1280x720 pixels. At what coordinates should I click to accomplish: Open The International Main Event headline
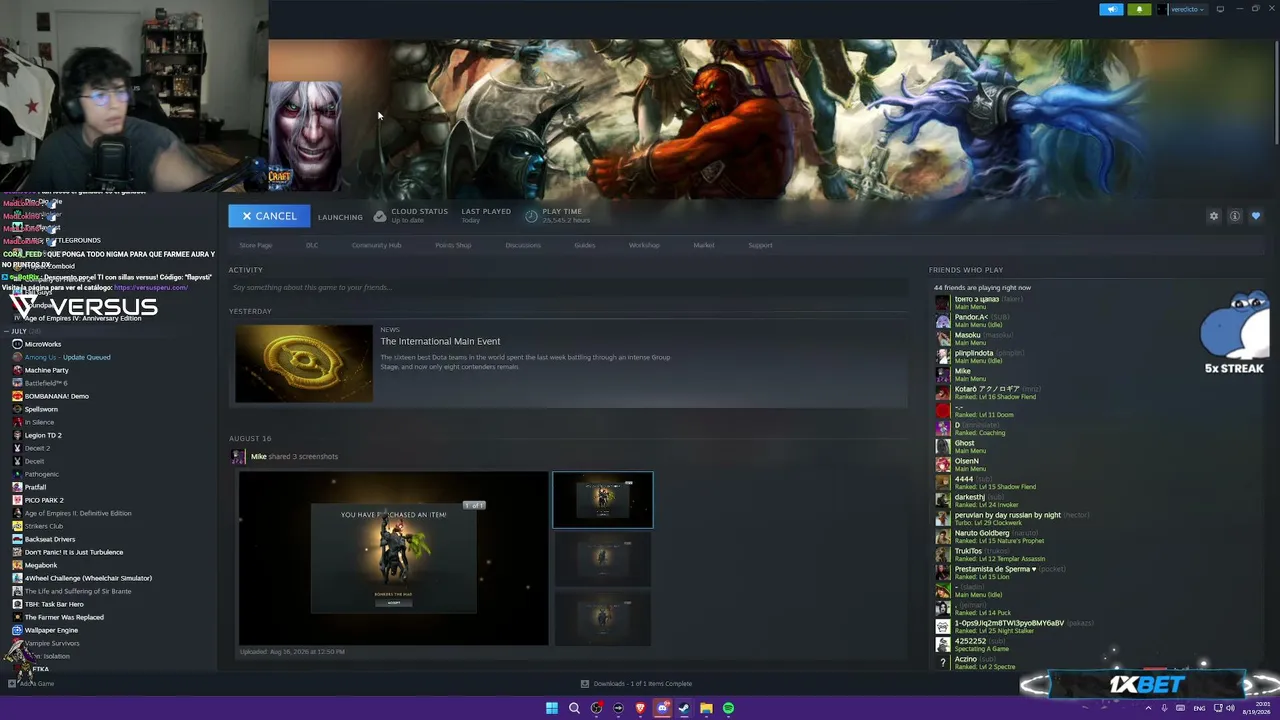click(x=440, y=341)
